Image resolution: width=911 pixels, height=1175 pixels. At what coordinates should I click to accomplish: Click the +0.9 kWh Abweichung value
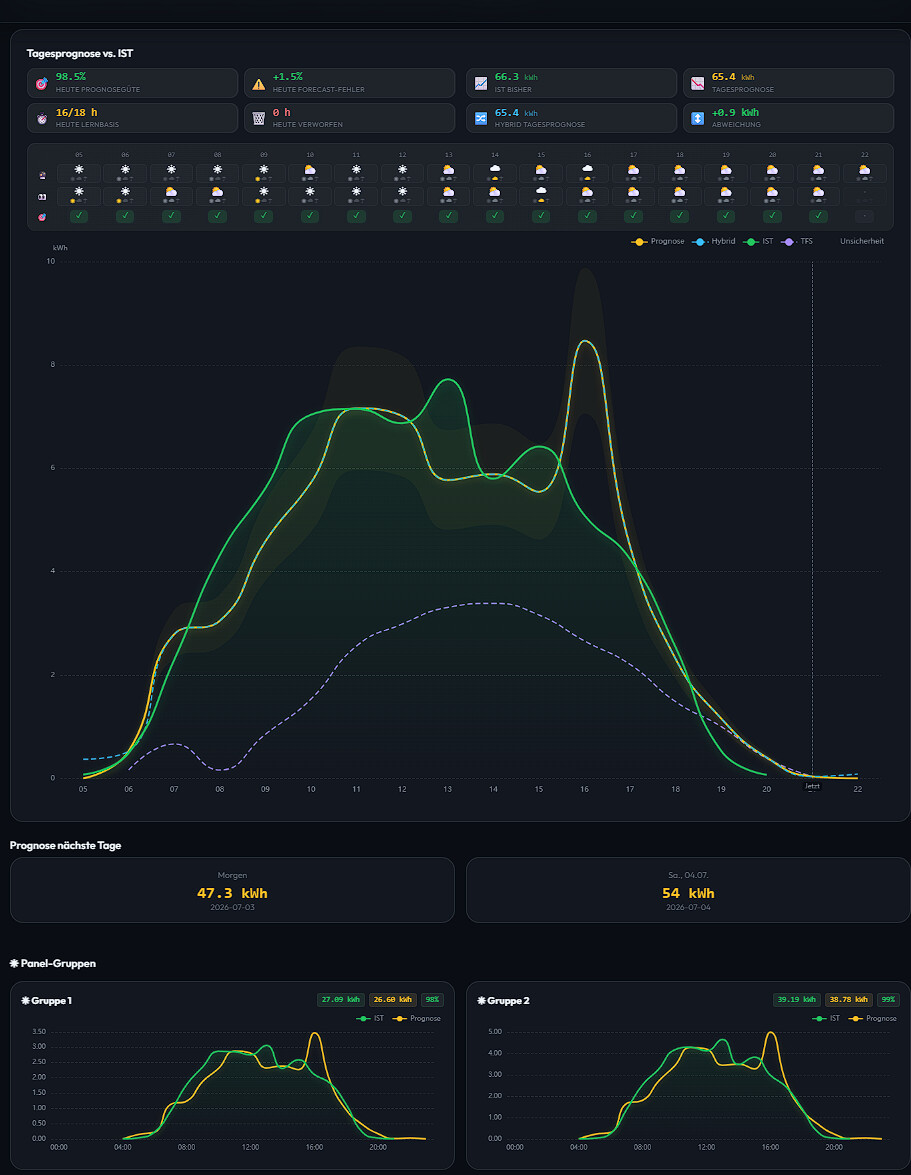coord(735,112)
